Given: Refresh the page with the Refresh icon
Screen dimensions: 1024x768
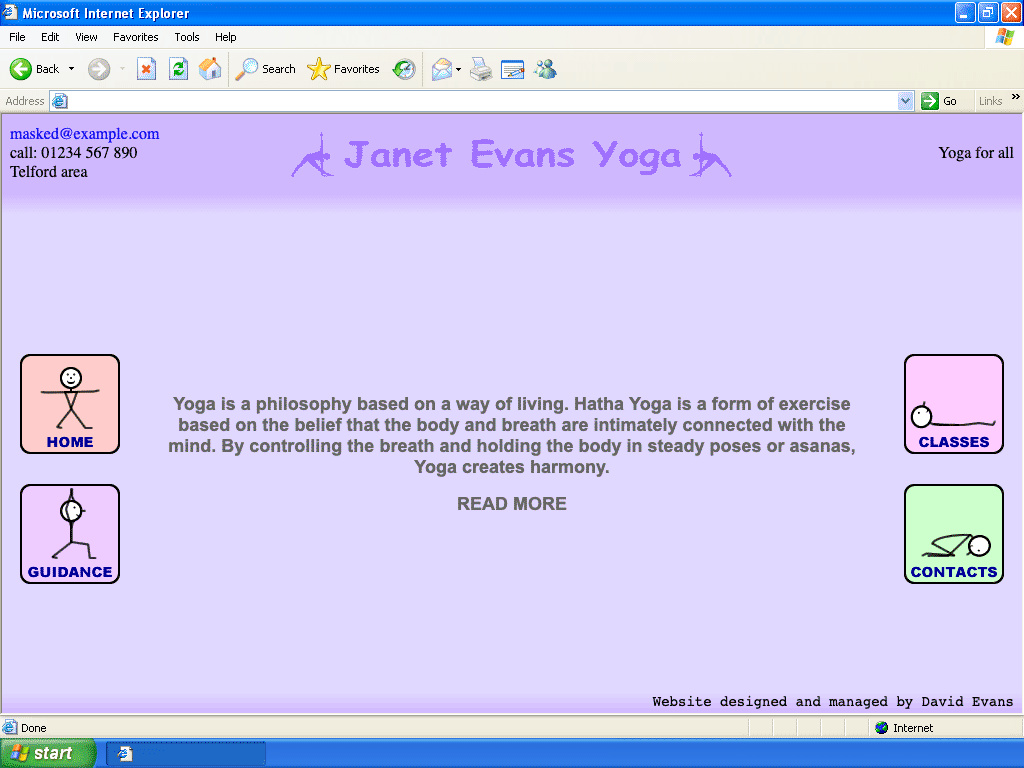Looking at the screenshot, I should tap(178, 69).
